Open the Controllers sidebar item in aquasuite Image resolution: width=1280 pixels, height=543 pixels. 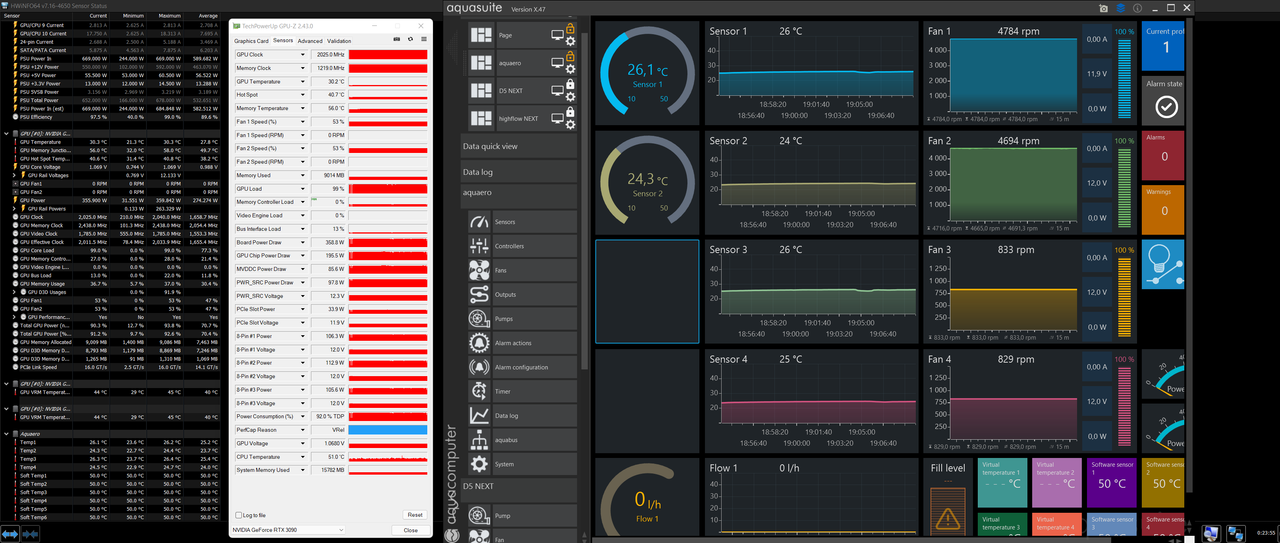pyautogui.click(x=522, y=246)
